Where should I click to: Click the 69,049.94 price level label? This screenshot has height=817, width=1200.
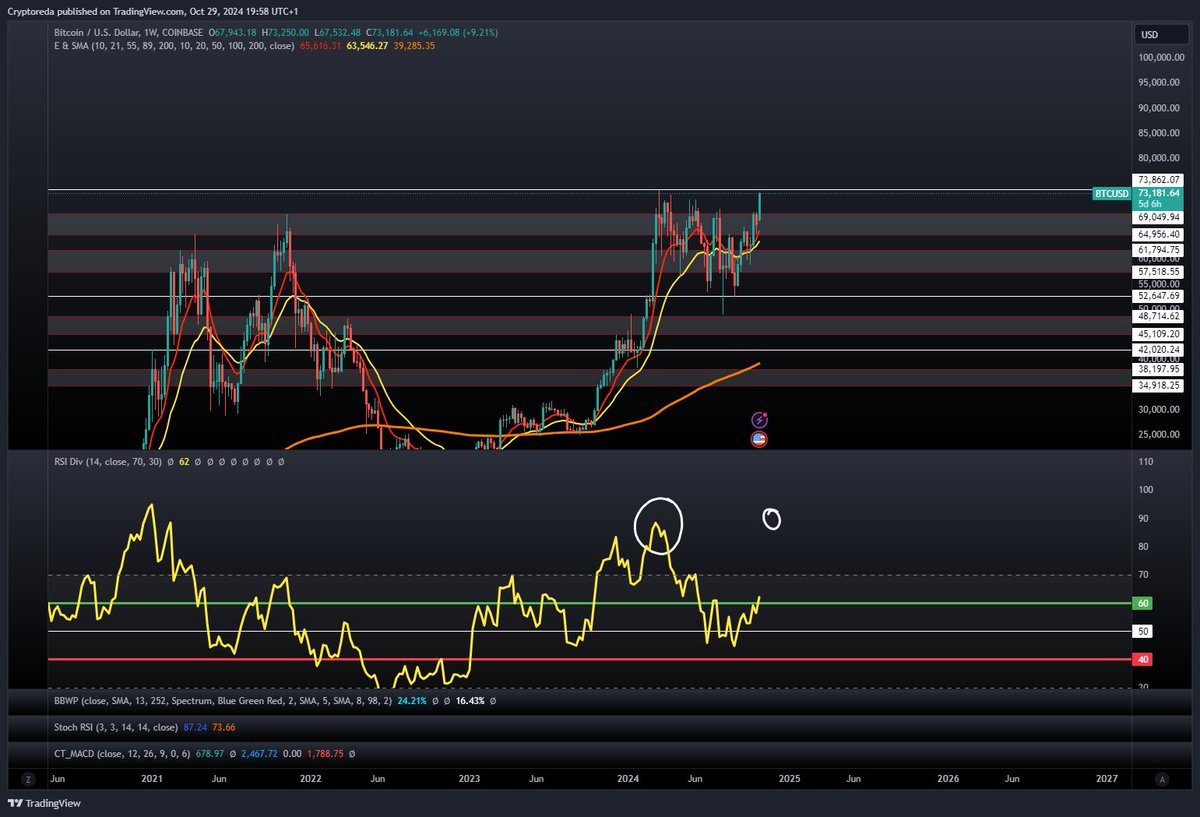tap(1159, 217)
